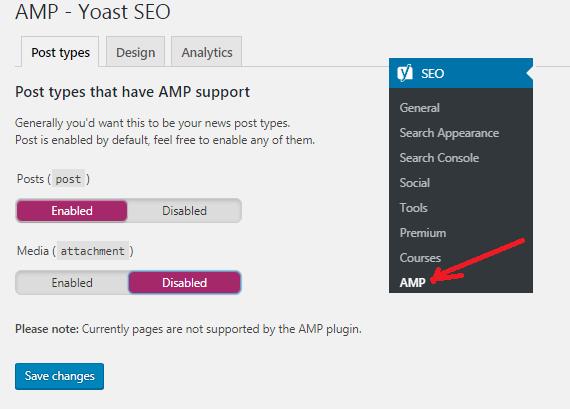This screenshot has width=570, height=410.
Task: Switch to the Analytics tab
Action: 207,52
